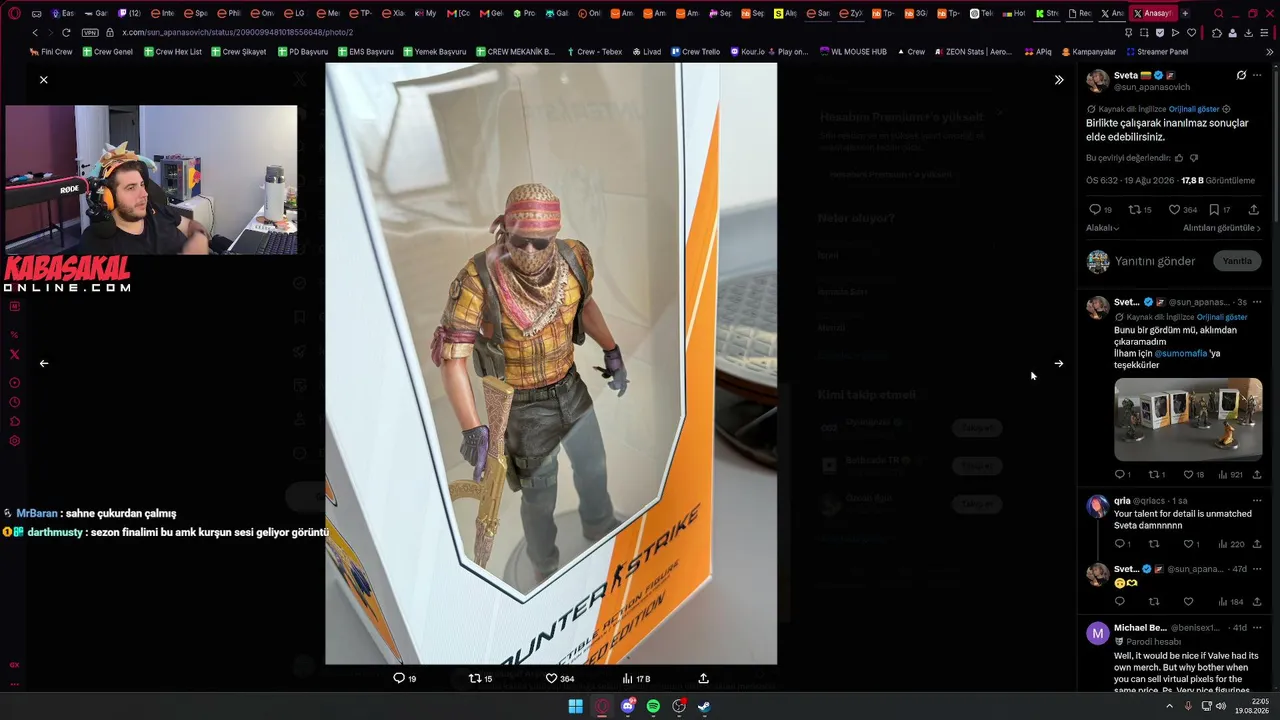Open X icon in Opera sidebar
The width and height of the screenshot is (1280, 720).
[x=14, y=354]
